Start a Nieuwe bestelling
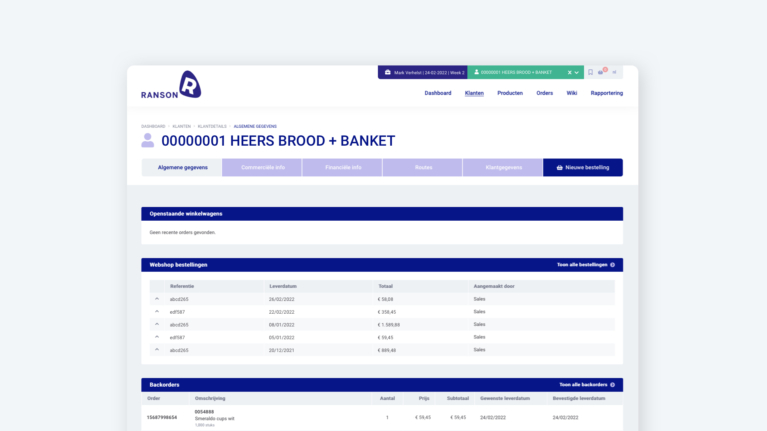 point(583,167)
